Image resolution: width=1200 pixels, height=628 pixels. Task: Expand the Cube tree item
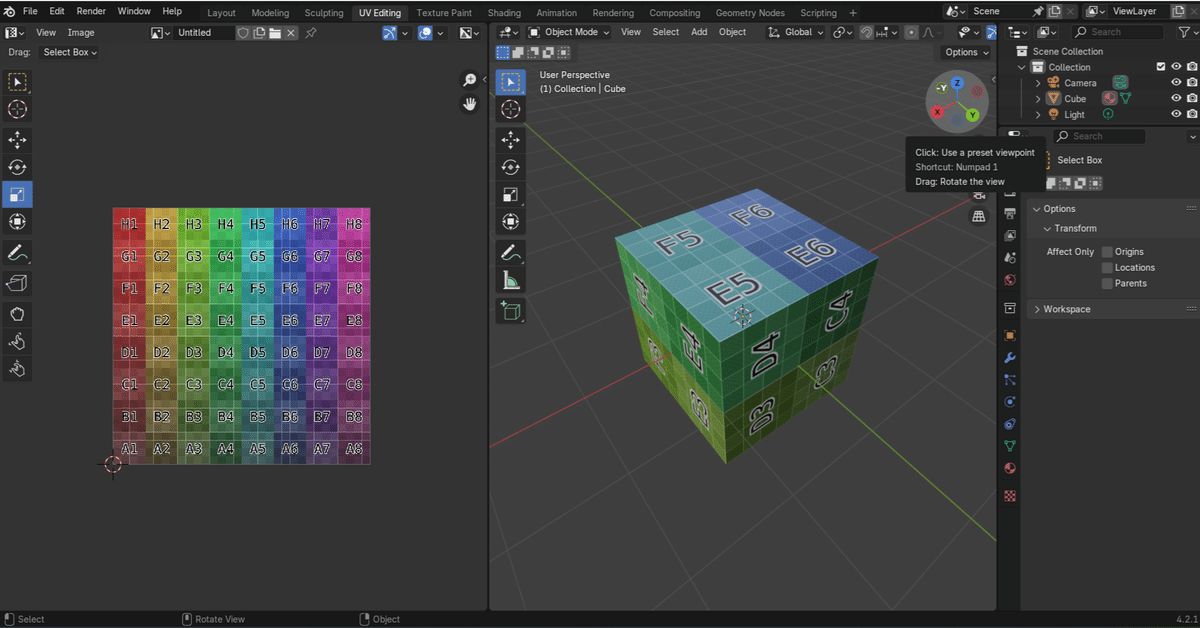(1038, 99)
